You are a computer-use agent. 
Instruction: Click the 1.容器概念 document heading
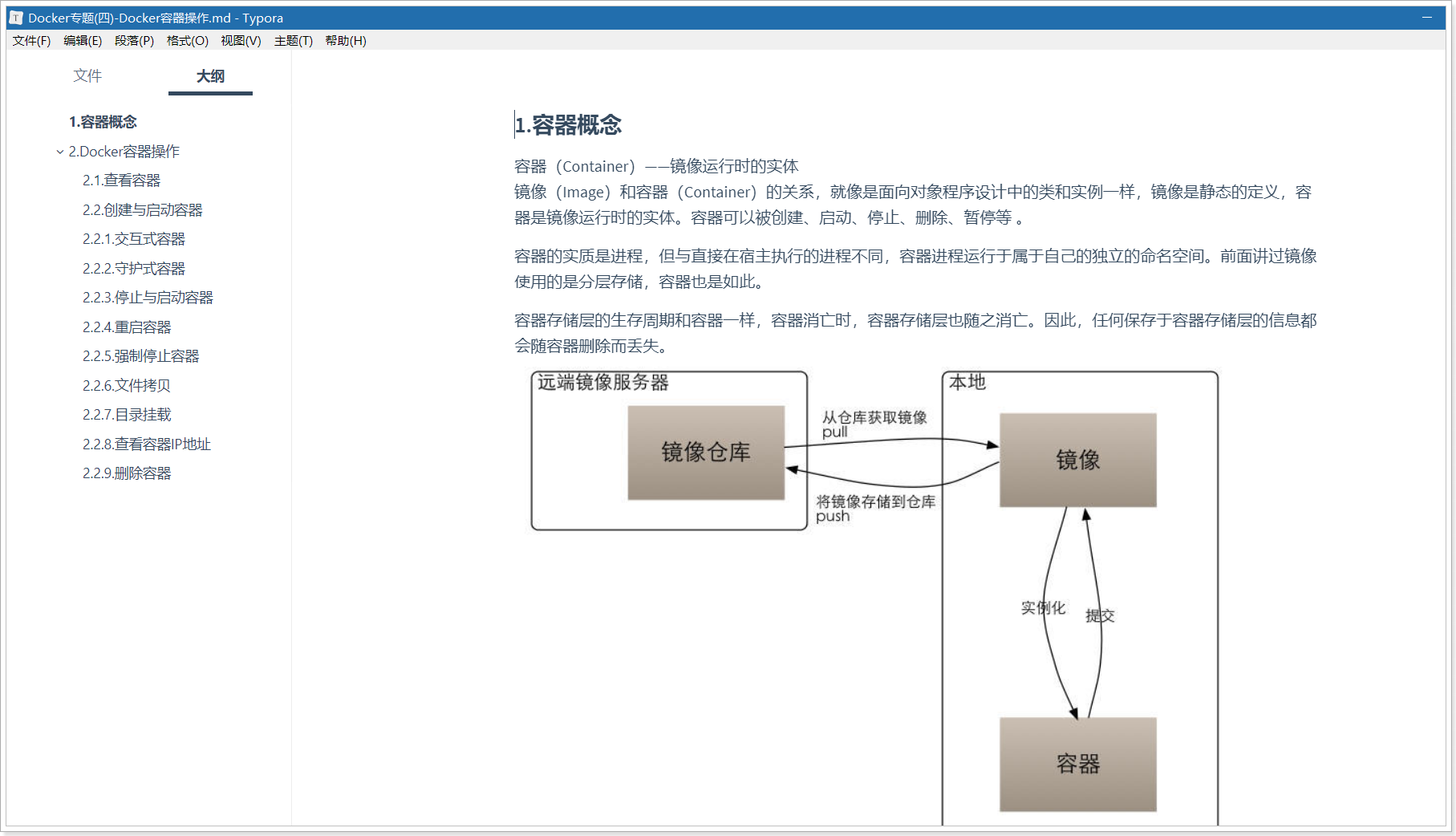[x=568, y=125]
